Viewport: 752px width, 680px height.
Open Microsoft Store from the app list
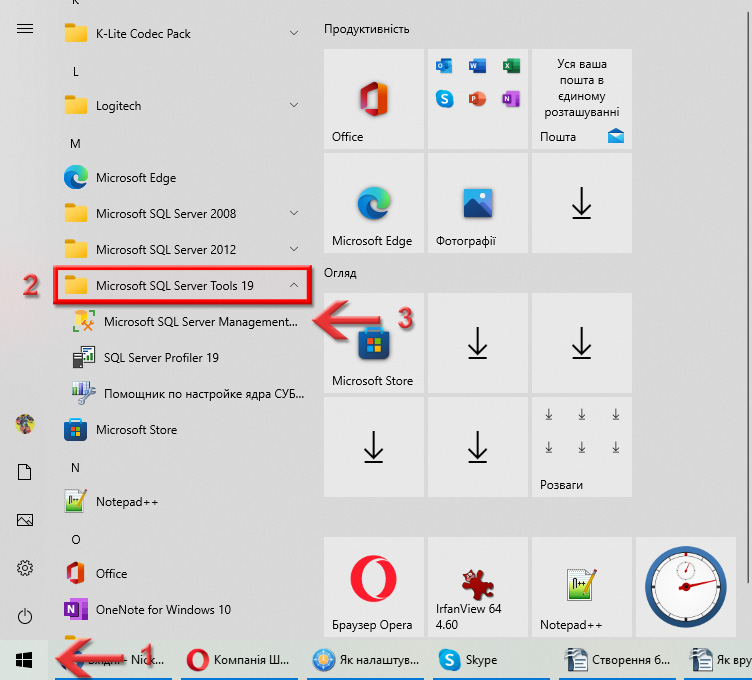tap(182, 429)
